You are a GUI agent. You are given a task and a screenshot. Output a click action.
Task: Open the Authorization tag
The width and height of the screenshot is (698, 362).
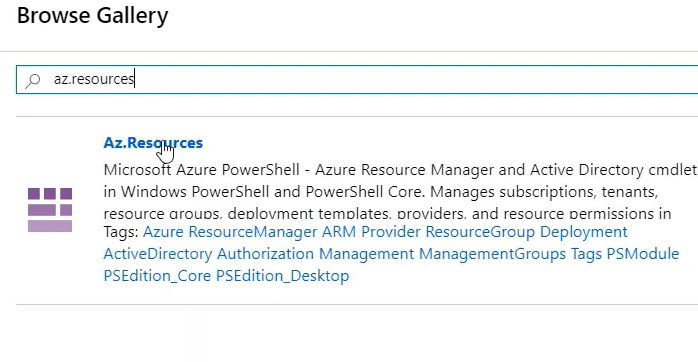pyautogui.click(x=265, y=254)
